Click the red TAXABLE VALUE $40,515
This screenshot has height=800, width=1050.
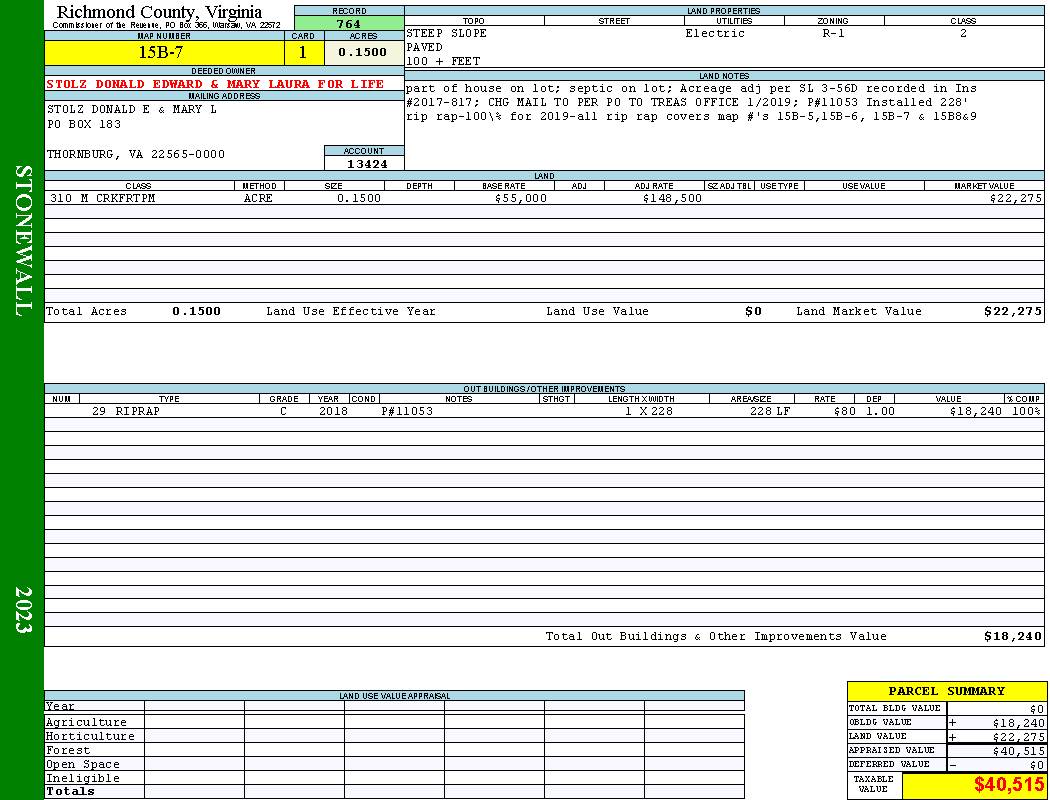(1008, 785)
